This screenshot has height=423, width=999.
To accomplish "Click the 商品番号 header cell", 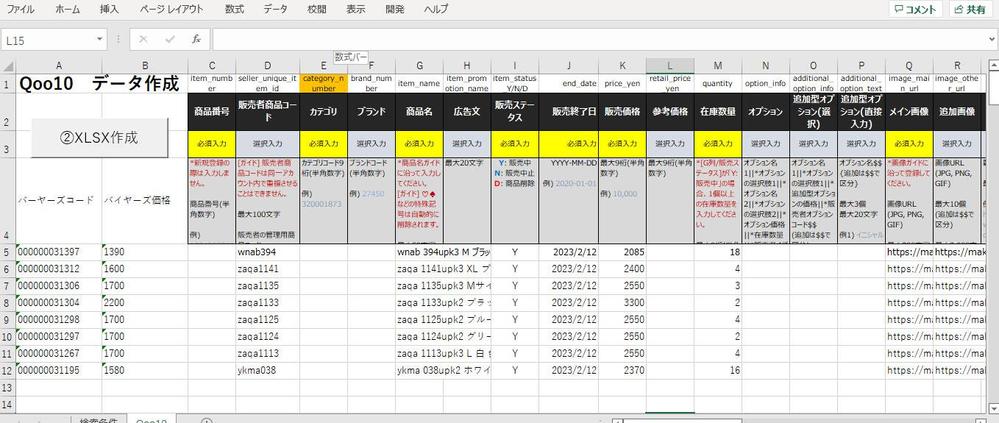I will click(212, 111).
